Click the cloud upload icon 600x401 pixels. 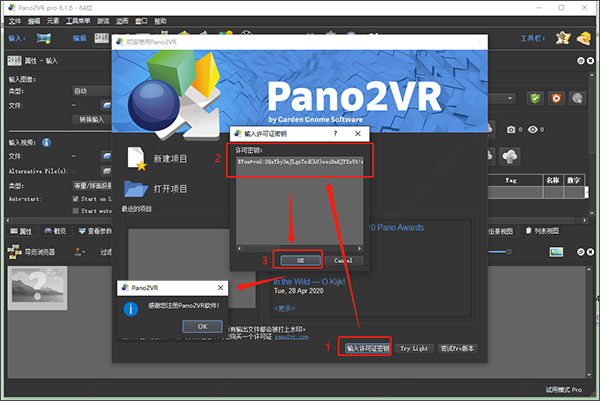(x=509, y=156)
